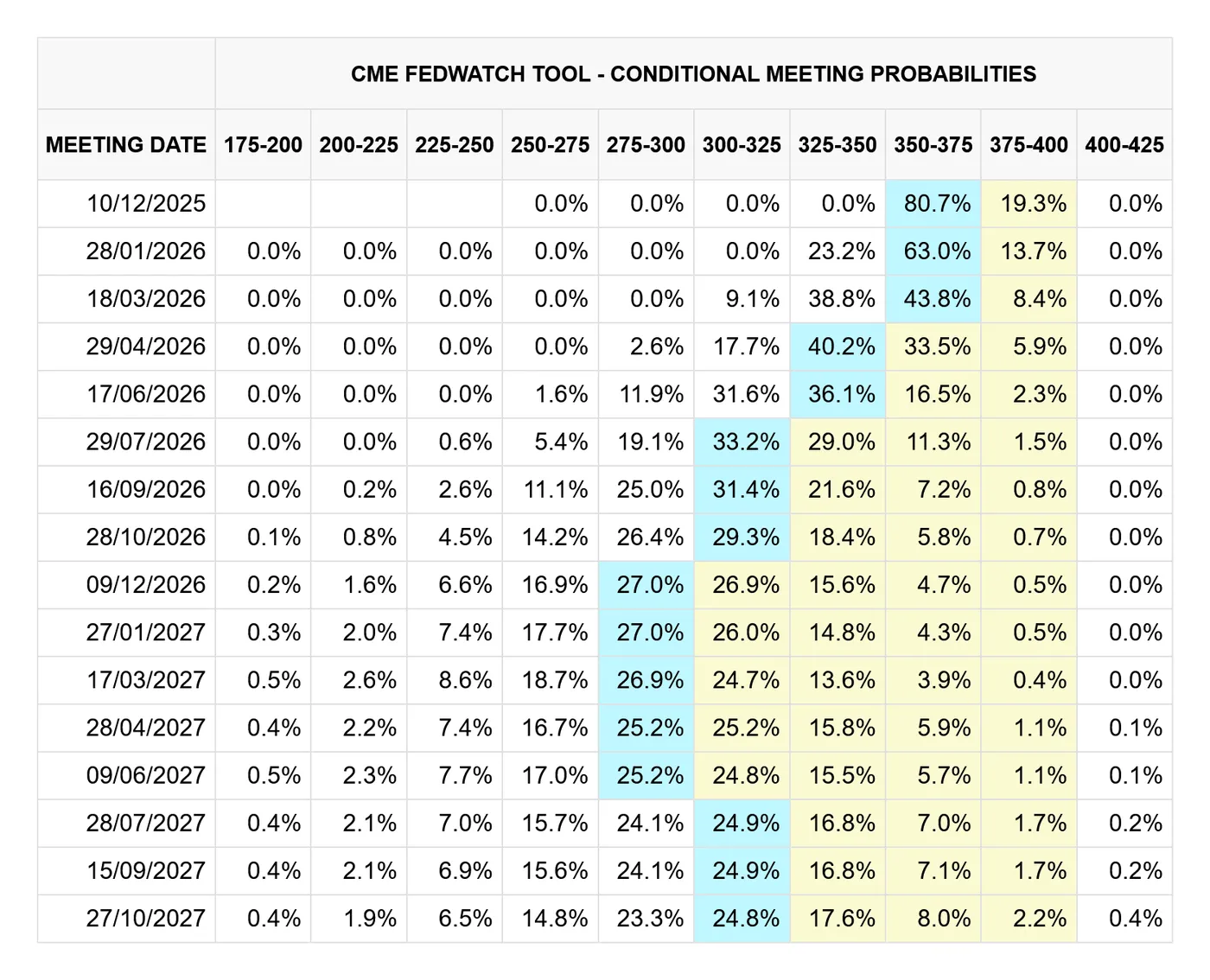The height and width of the screenshot is (980, 1210).
Task: Select the 29/07/2026 meeting date row
Action: point(145,442)
